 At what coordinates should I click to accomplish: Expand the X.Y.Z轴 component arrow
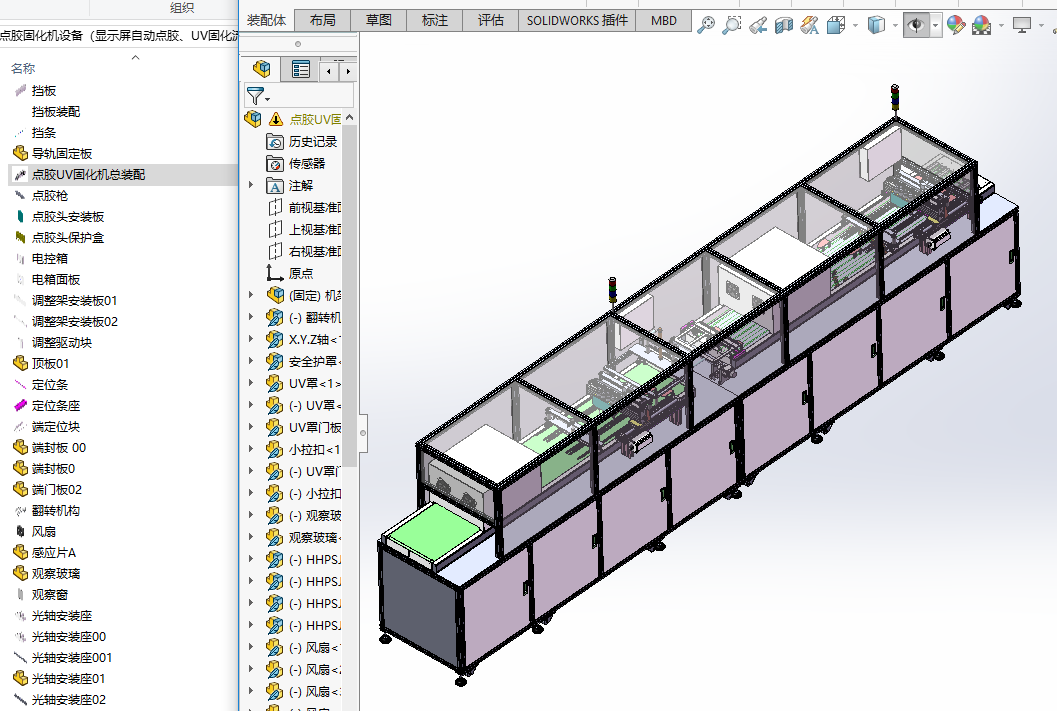tap(251, 339)
